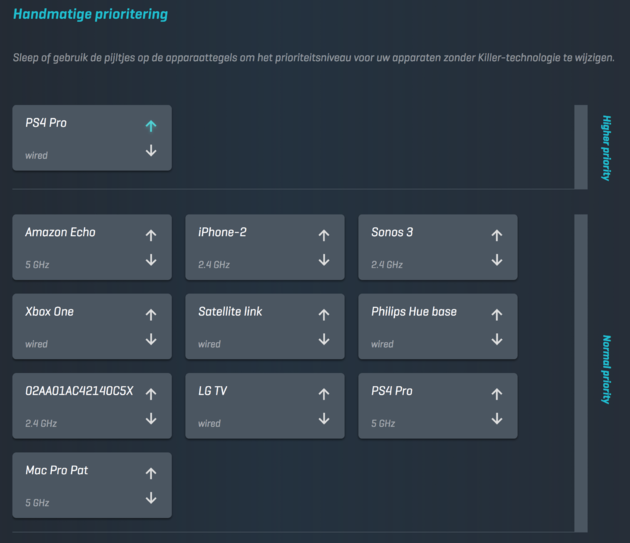Click the Higher priority zone bar
The height and width of the screenshot is (543, 630).
(581, 147)
